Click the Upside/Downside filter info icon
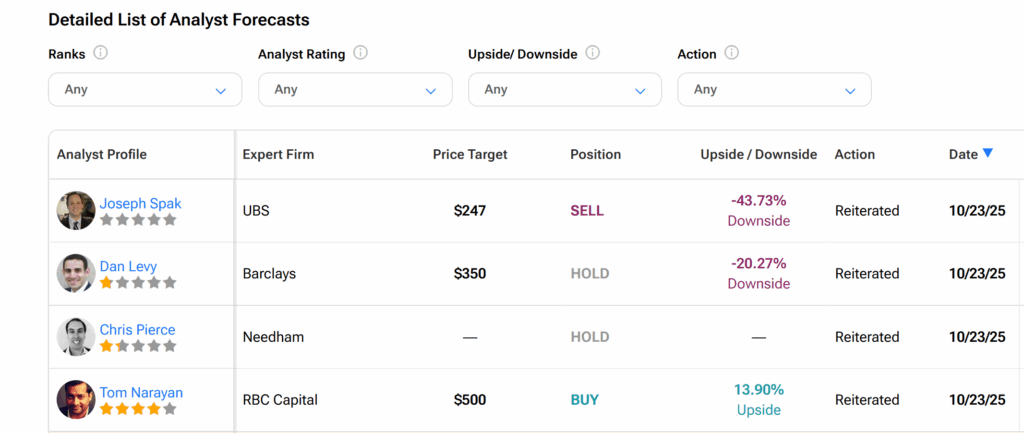1024x433 pixels. [x=593, y=53]
